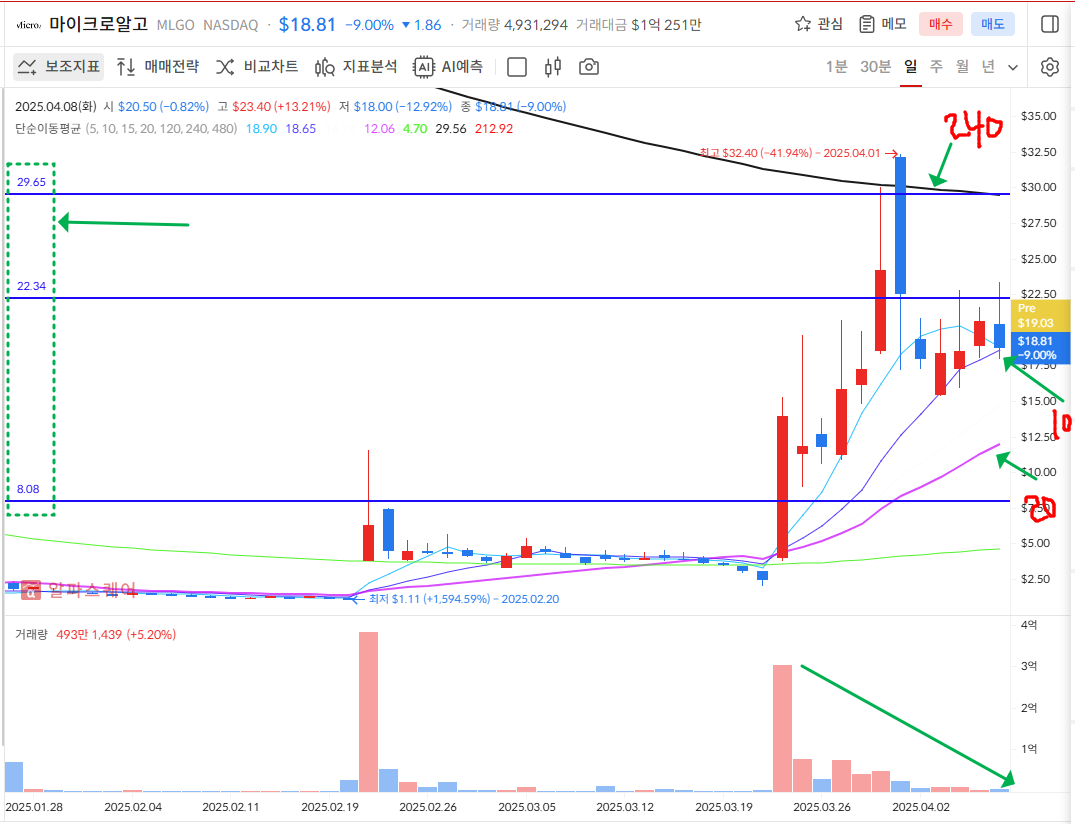Click the red 매수 buy button
The image size is (1075, 824).
click(x=941, y=25)
